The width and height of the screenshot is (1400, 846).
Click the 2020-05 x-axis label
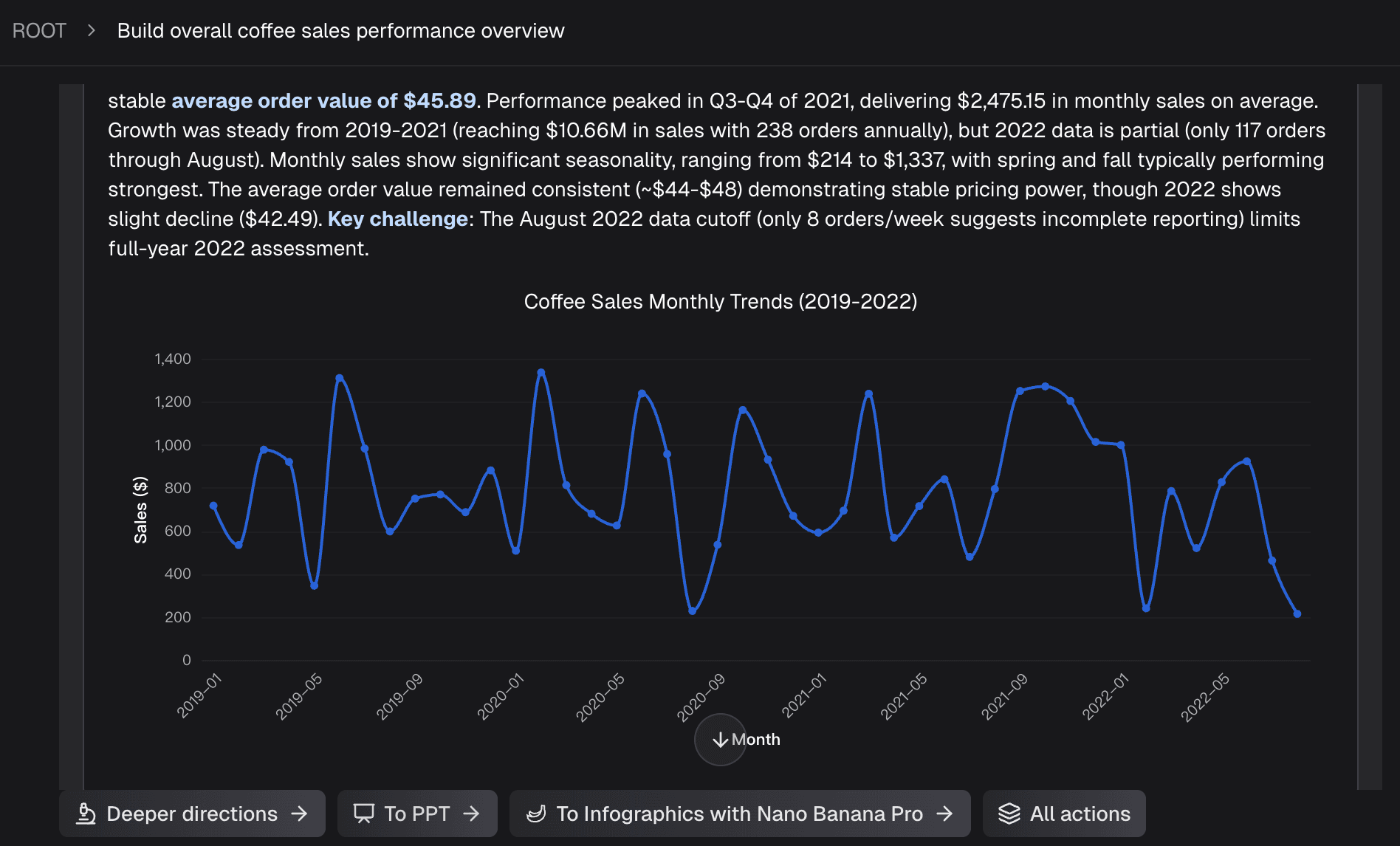(600, 697)
